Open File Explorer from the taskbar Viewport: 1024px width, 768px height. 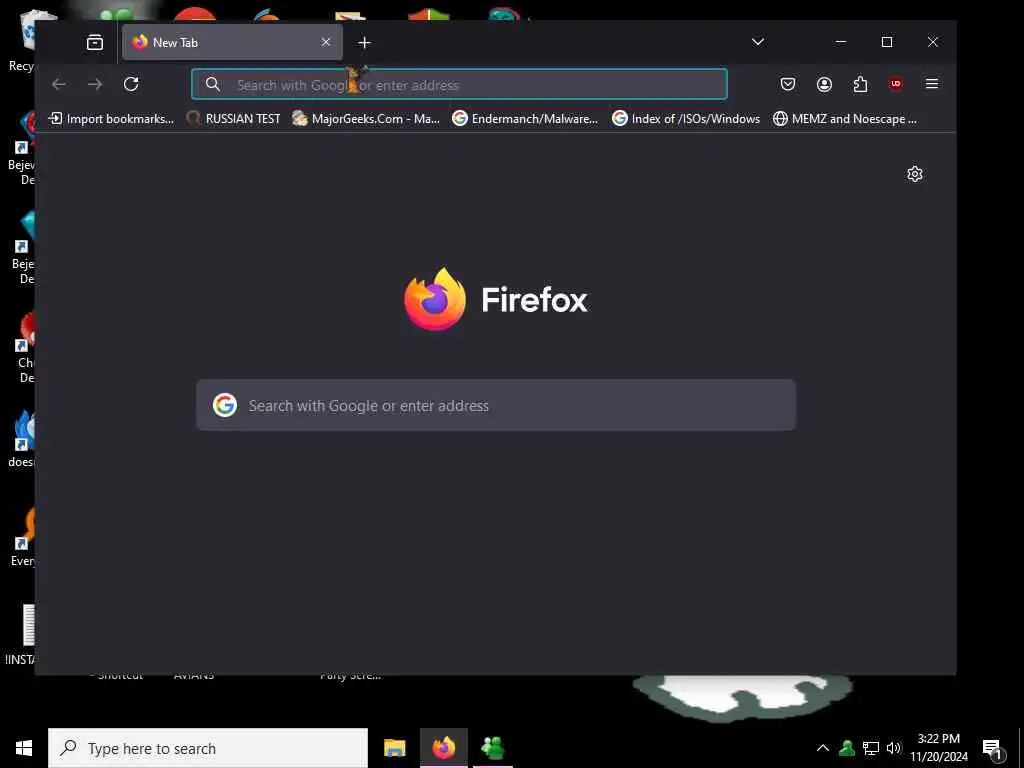tap(394, 748)
